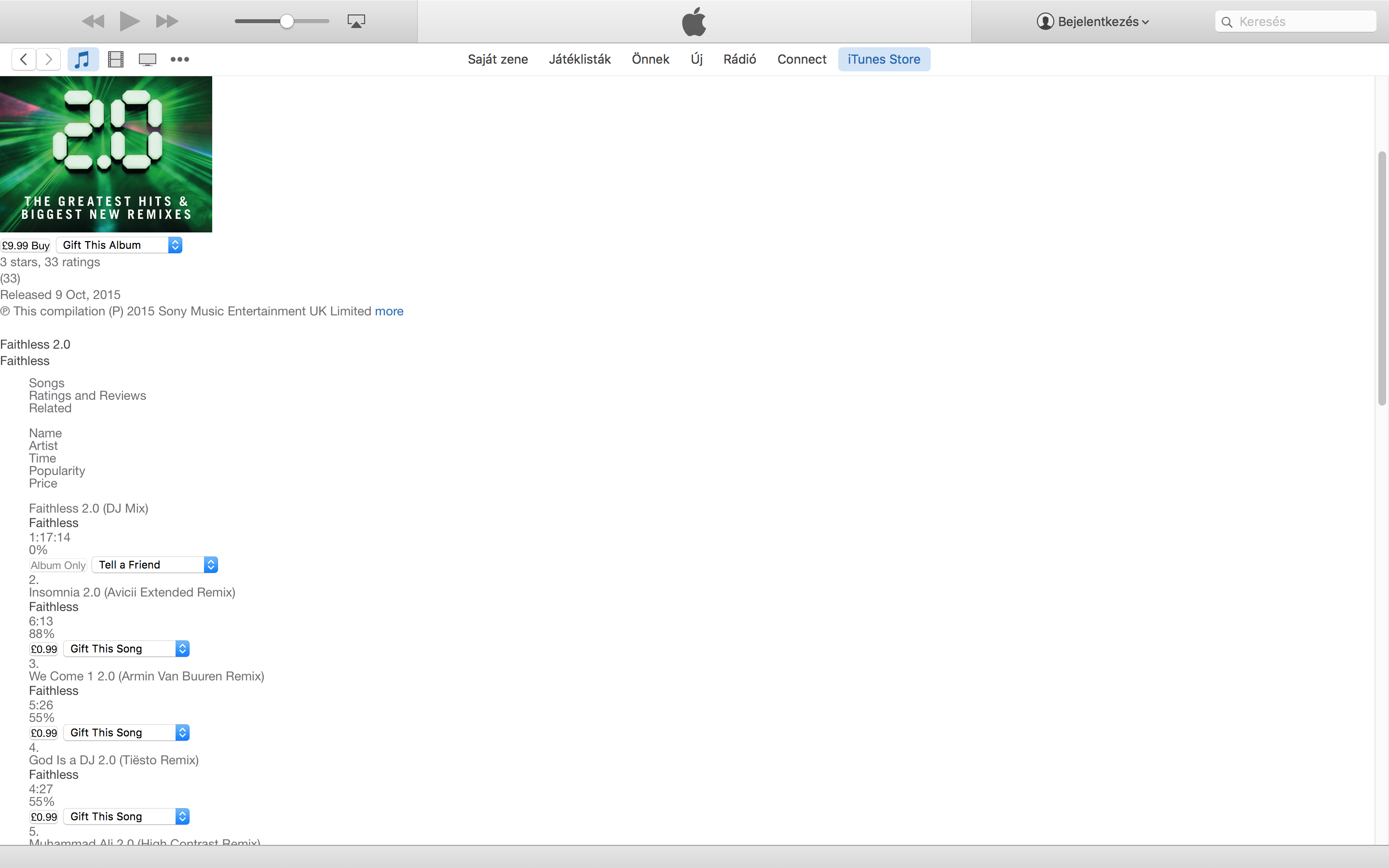Click the Keresés search field
Image resolution: width=1389 pixels, height=868 pixels.
pyautogui.click(x=1303, y=22)
